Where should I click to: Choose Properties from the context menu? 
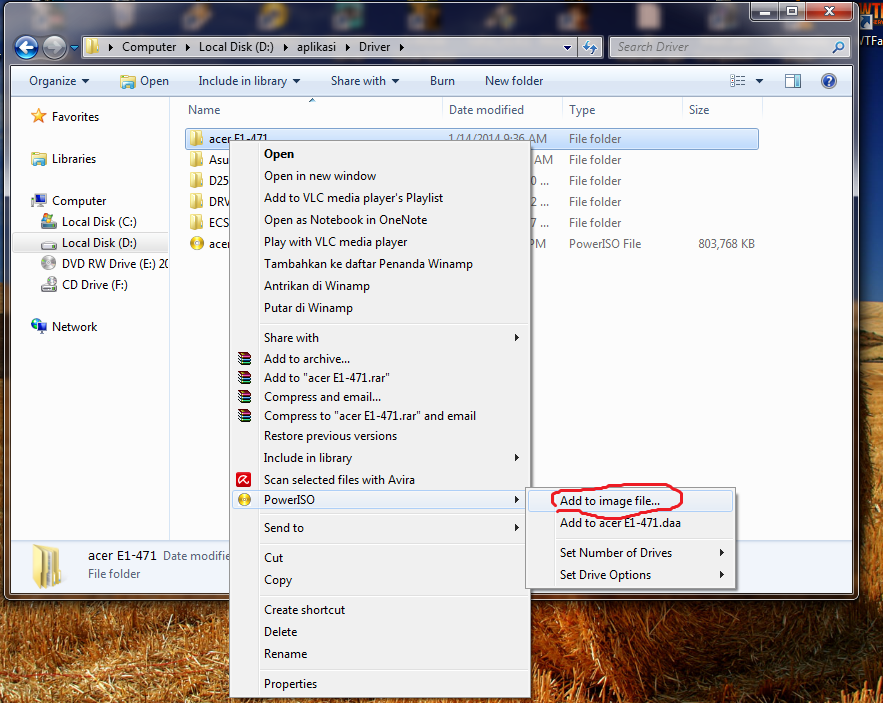[x=290, y=683]
